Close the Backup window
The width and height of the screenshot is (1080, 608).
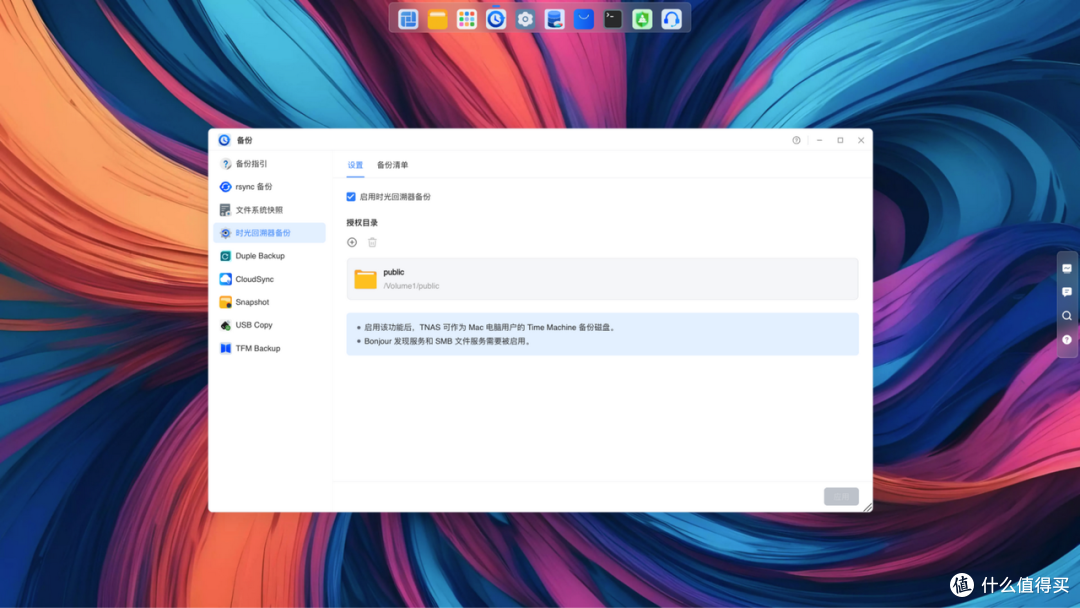coord(861,140)
